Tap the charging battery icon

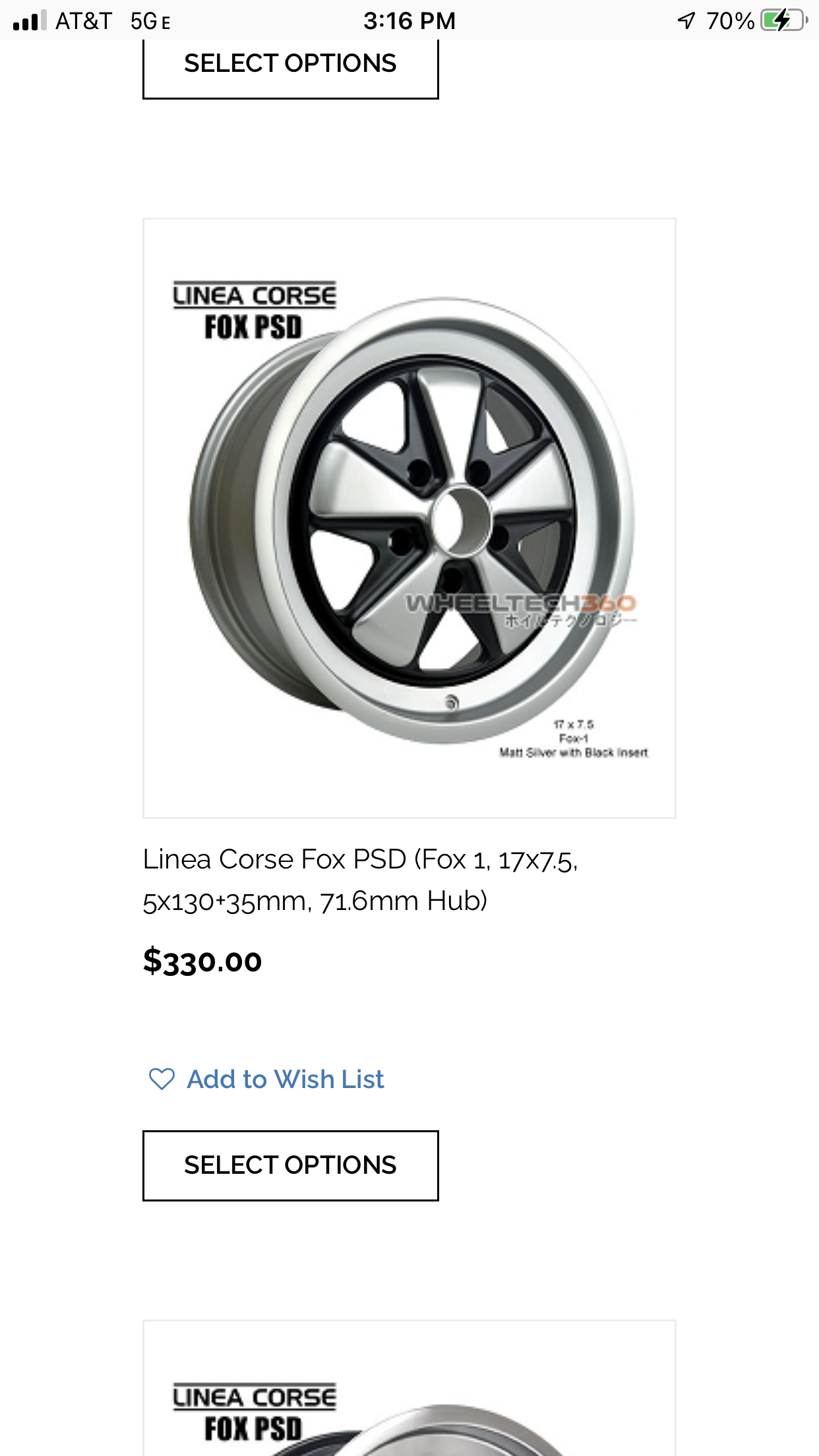point(783,20)
